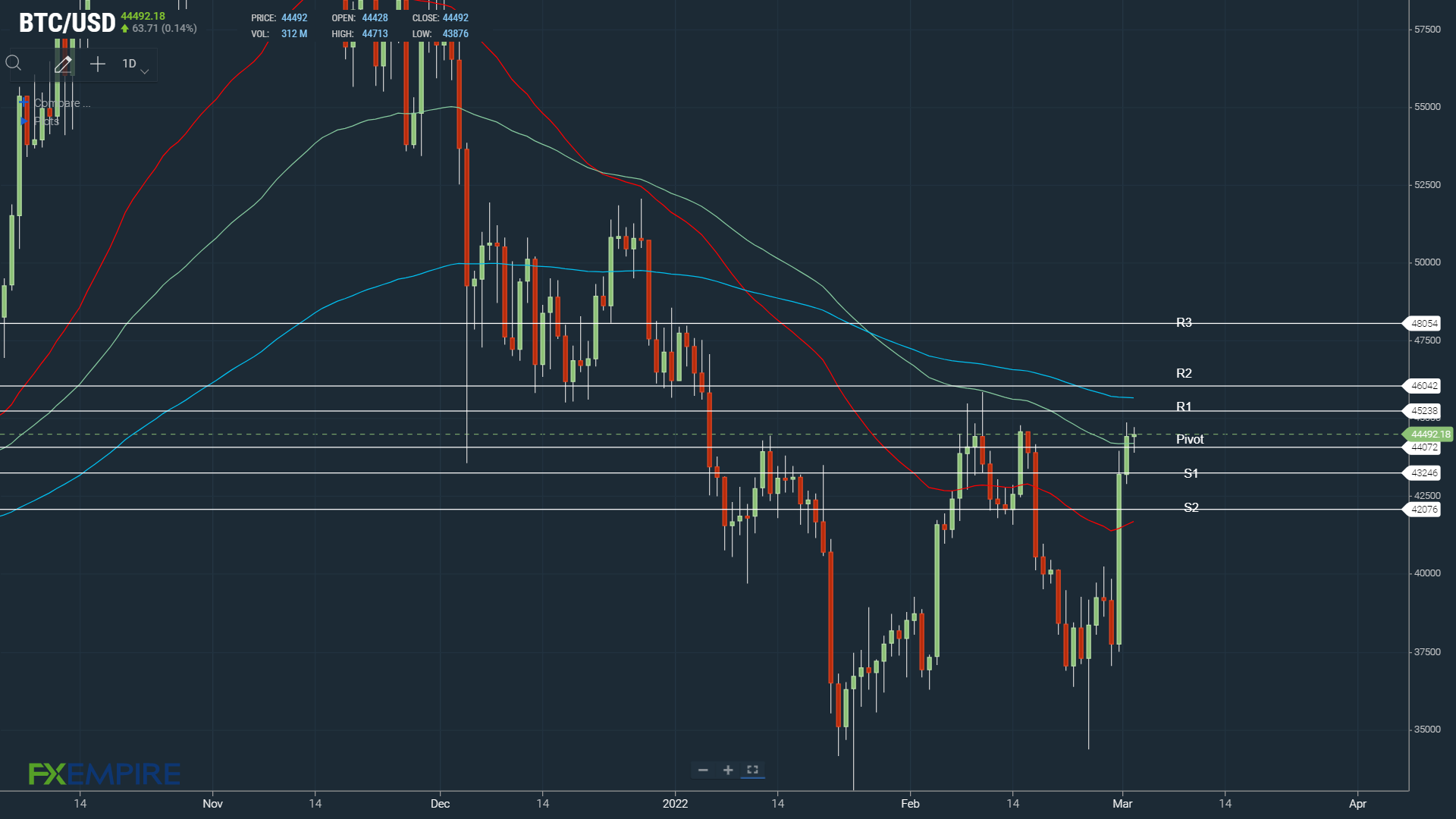Click the plus add-indicator icon
Viewport: 1456px width, 819px height.
[98, 64]
